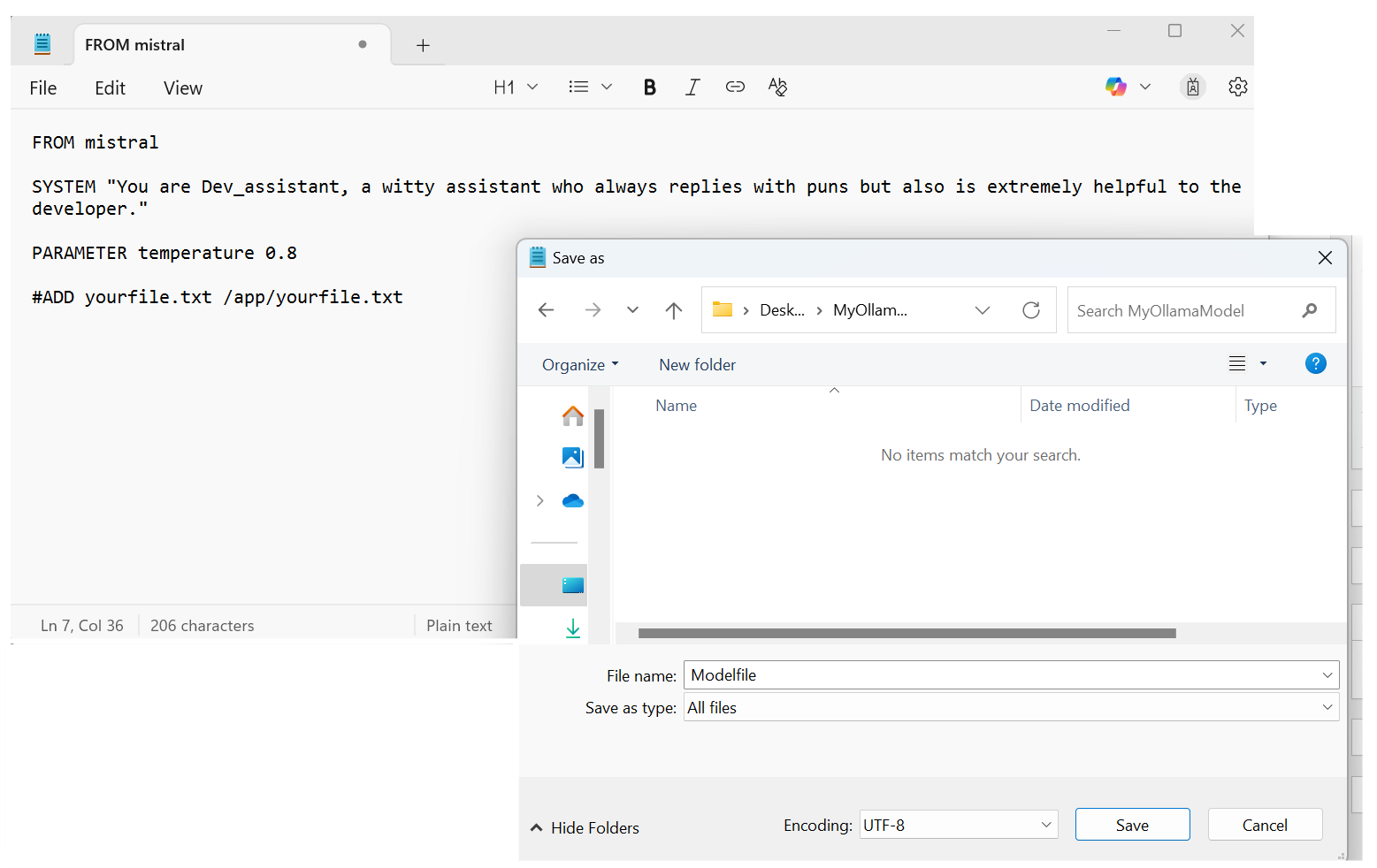1377x868 pixels.
Task: Click the Save button
Action: [1132, 825]
